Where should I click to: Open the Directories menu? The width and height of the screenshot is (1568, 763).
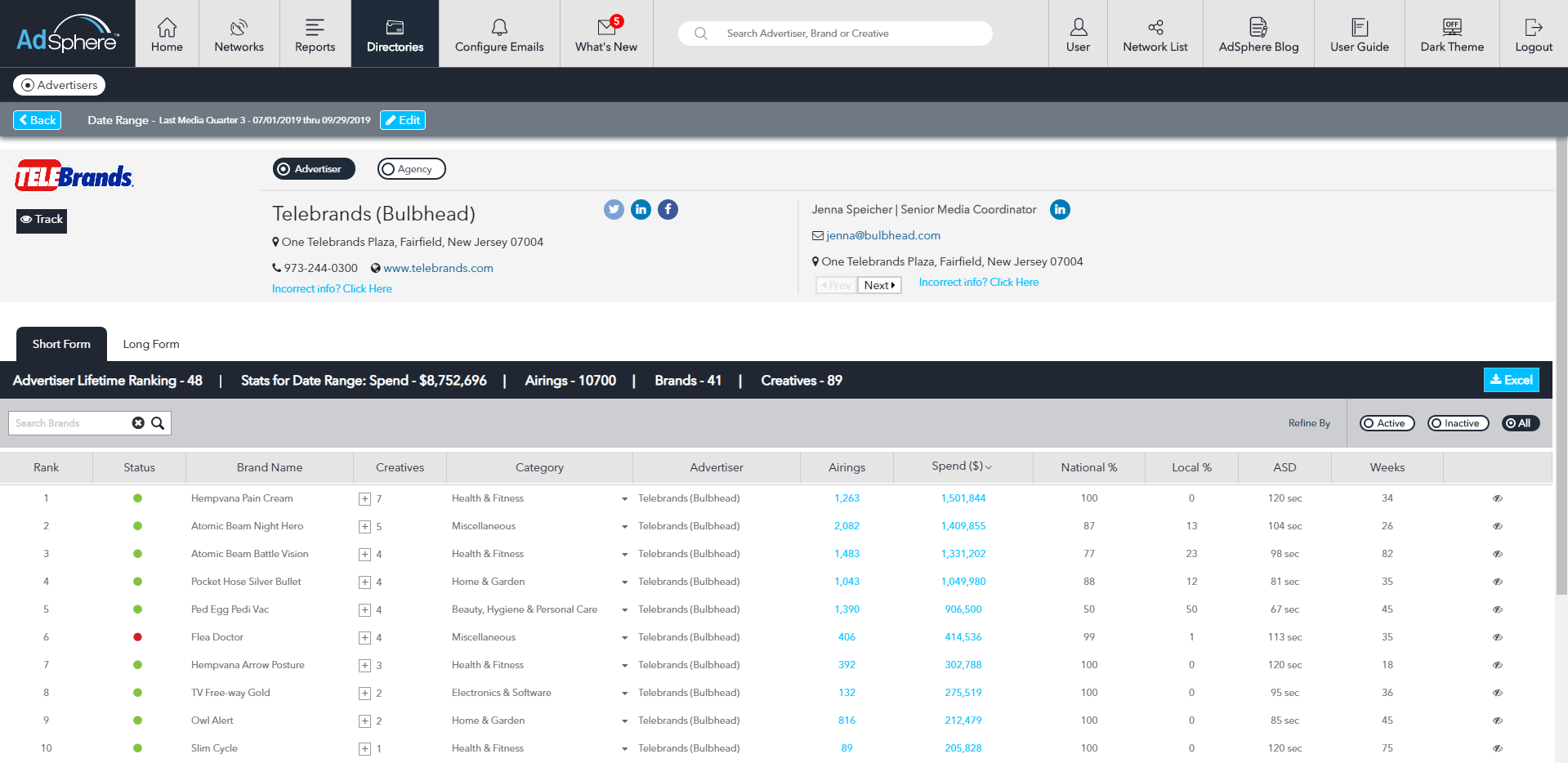pos(395,33)
